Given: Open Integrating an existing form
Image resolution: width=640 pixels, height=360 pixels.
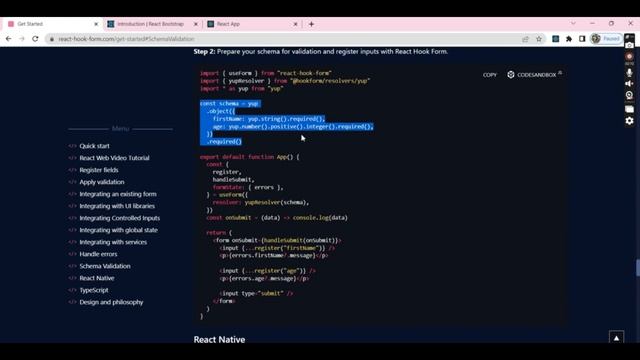Looking at the screenshot, I should pyautogui.click(x=118, y=194).
